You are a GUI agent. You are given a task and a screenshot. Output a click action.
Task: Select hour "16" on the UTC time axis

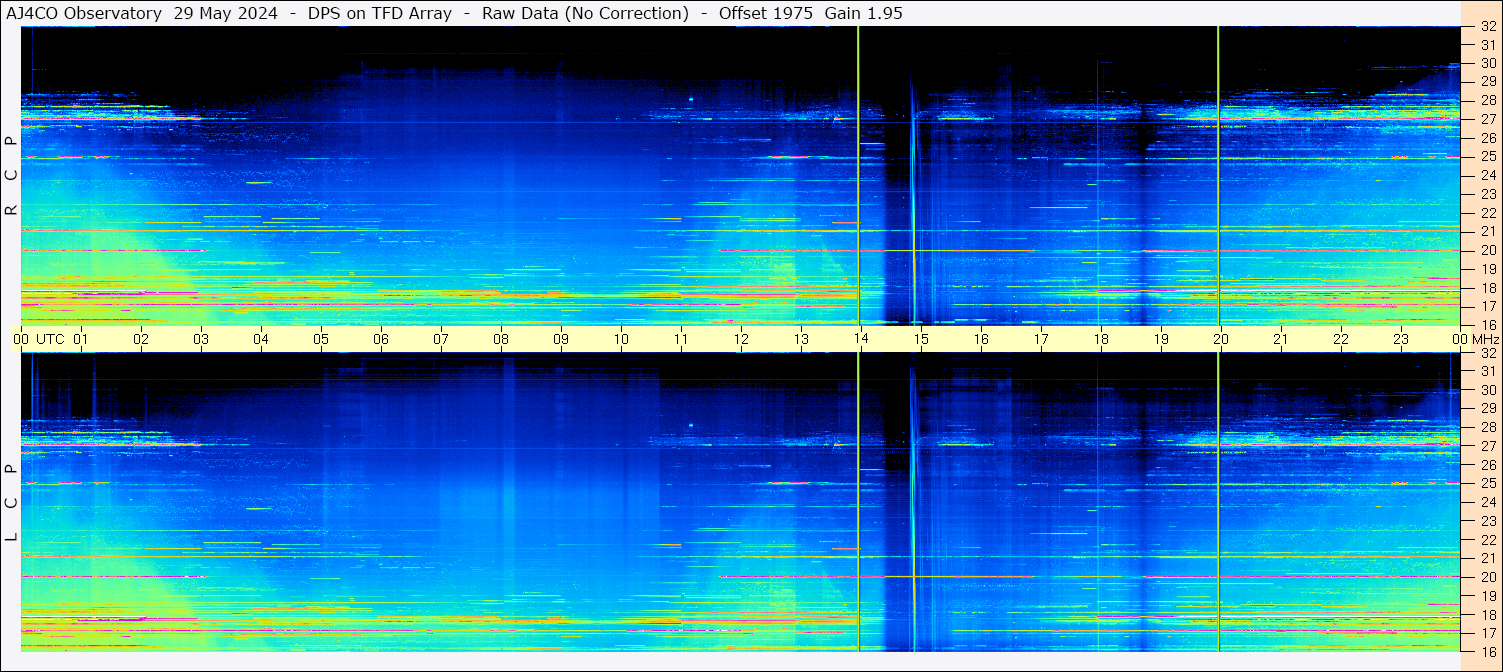[981, 339]
